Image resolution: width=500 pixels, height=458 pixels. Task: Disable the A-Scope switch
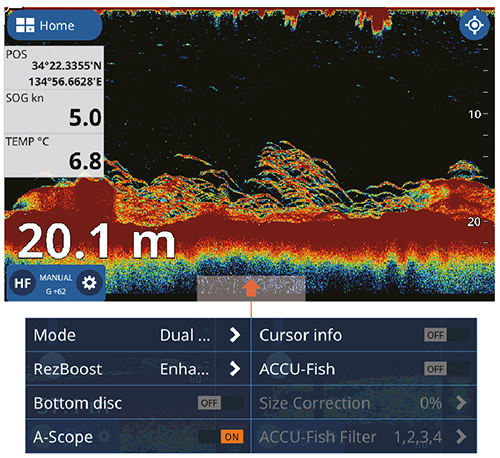[220, 436]
